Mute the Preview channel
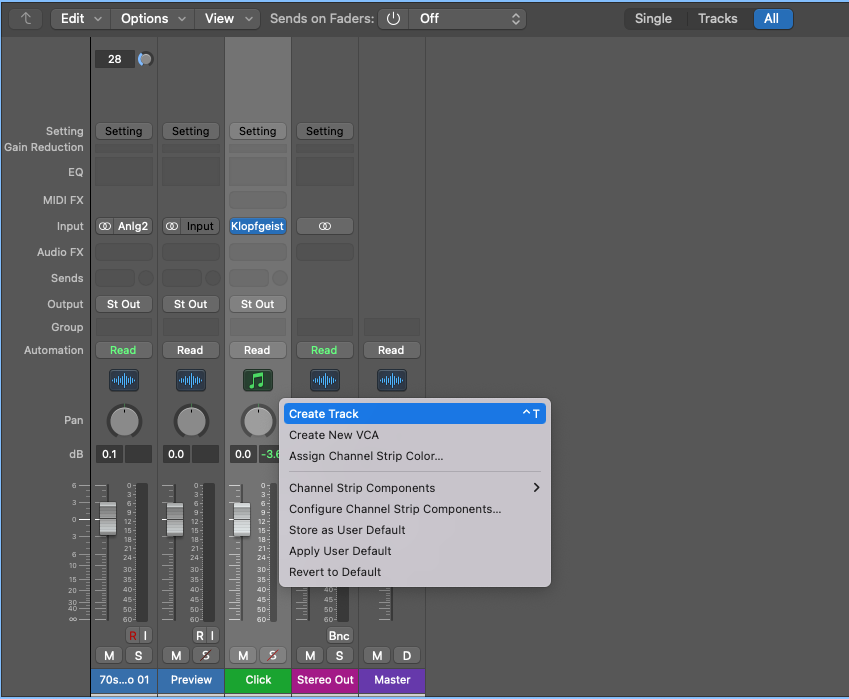The image size is (849, 699). [x=175, y=655]
